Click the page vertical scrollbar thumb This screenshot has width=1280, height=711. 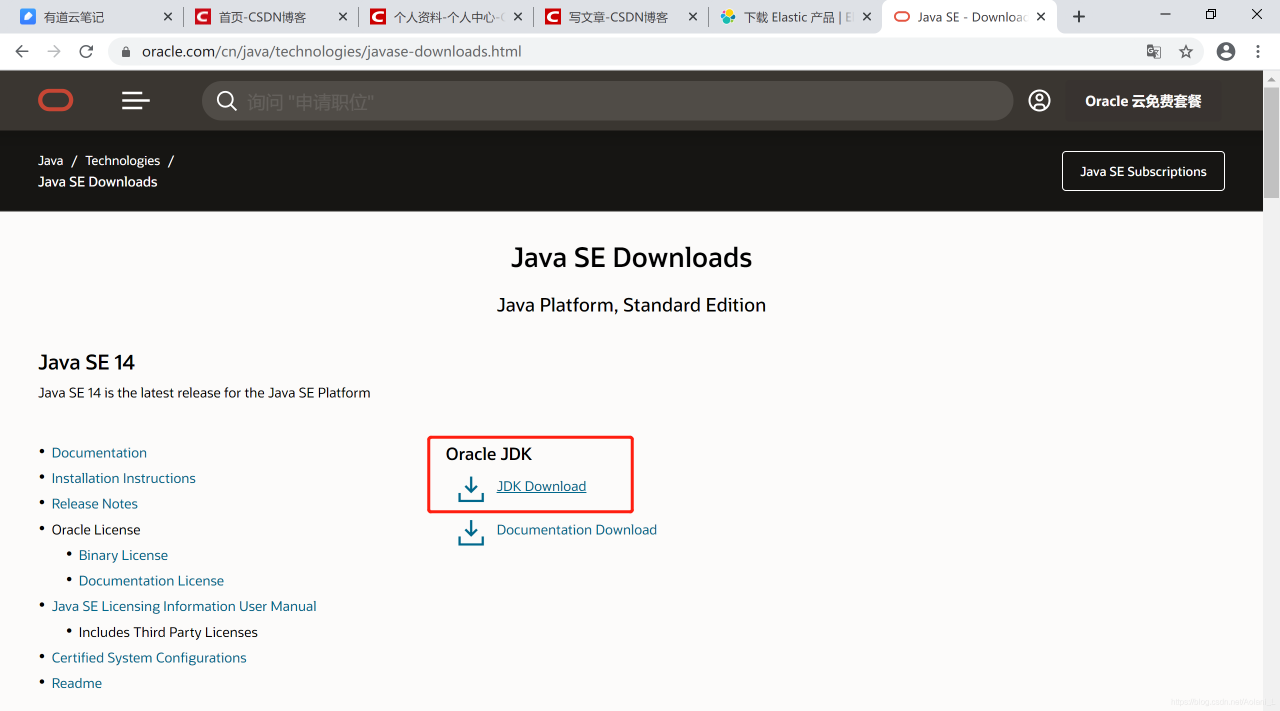(1271, 142)
